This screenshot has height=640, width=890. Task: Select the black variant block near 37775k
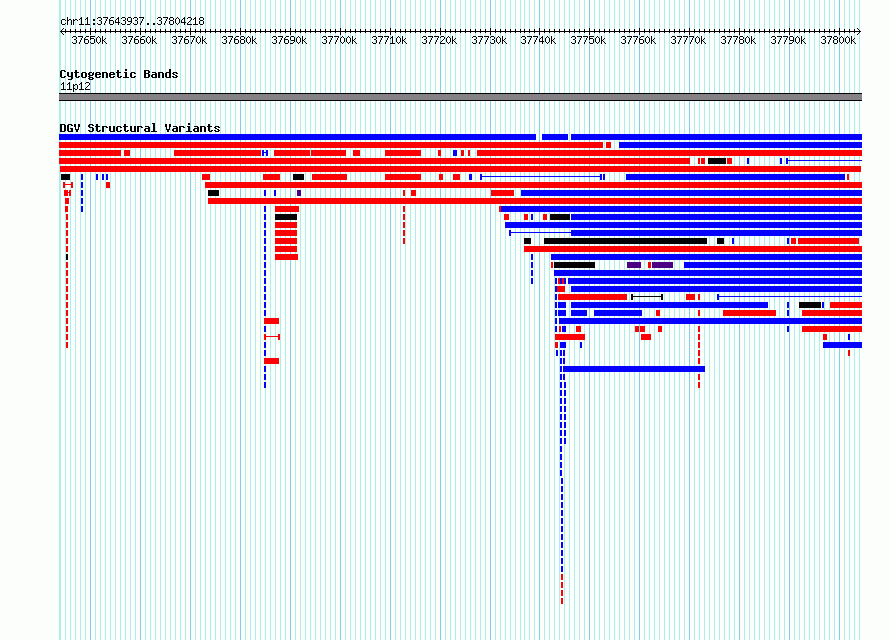pos(717,161)
